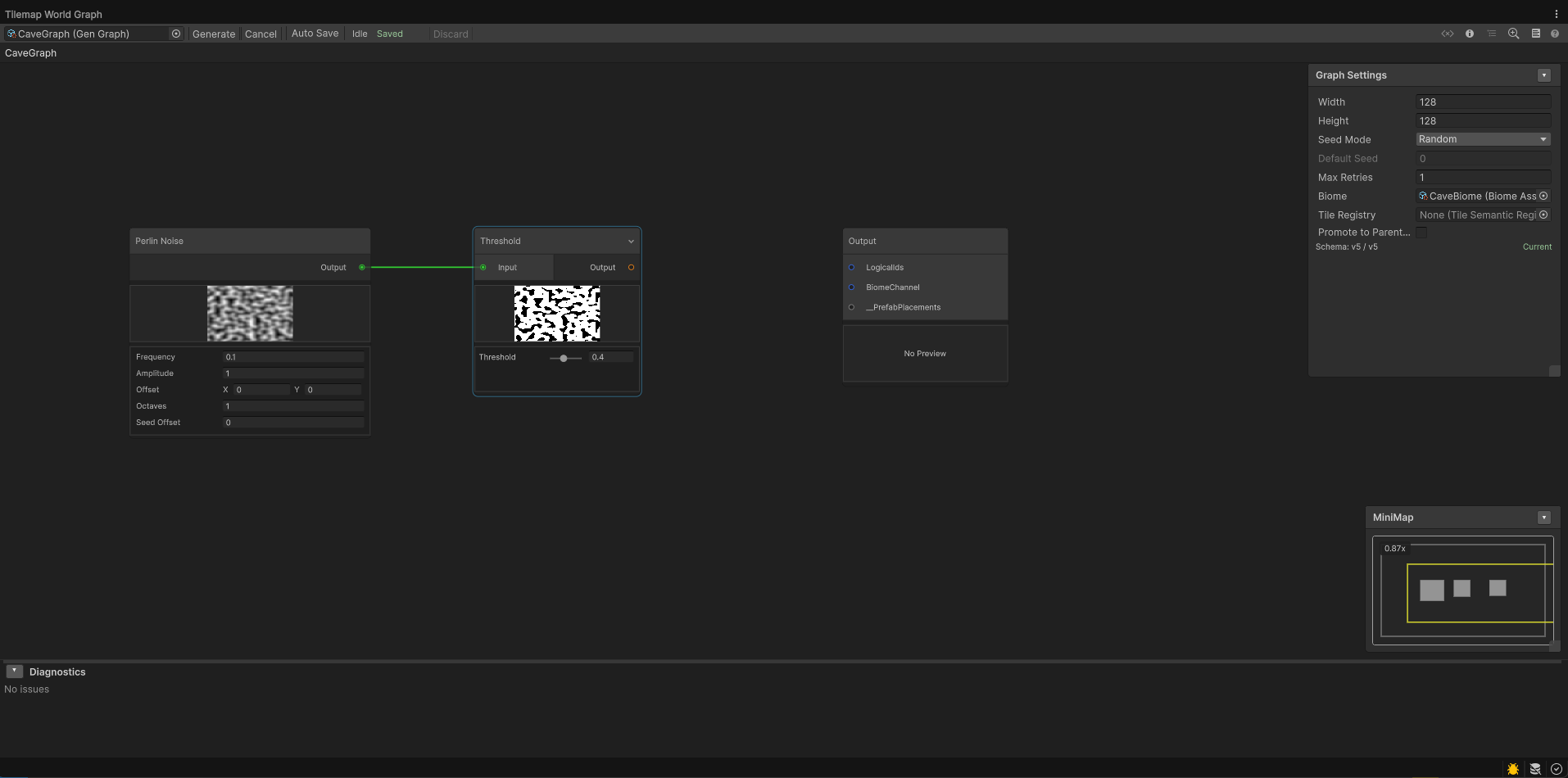Open the CaveGraph asset object picker
This screenshot has width=1568, height=778.
pyautogui.click(x=176, y=34)
